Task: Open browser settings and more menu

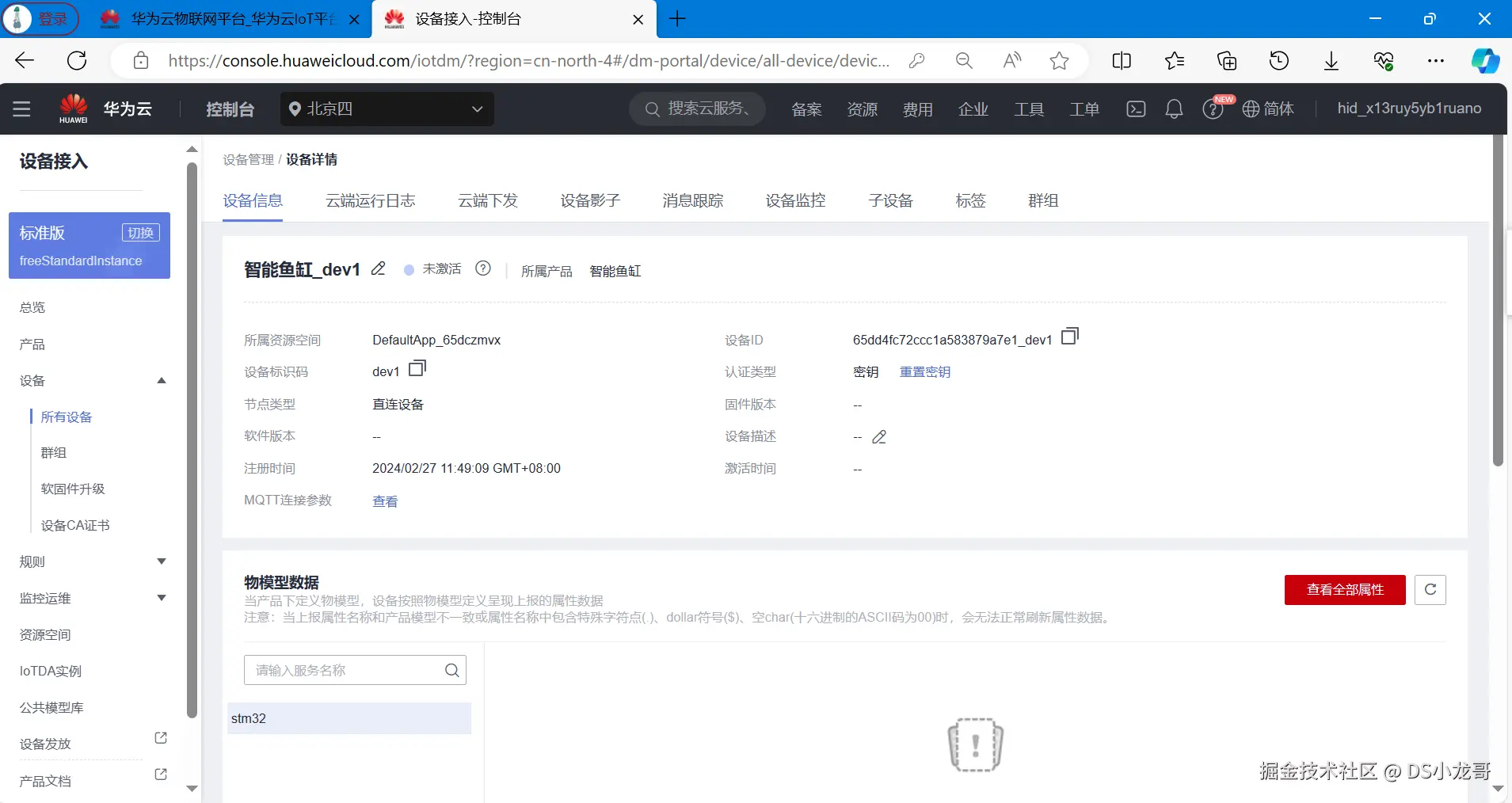Action: pyautogui.click(x=1435, y=61)
